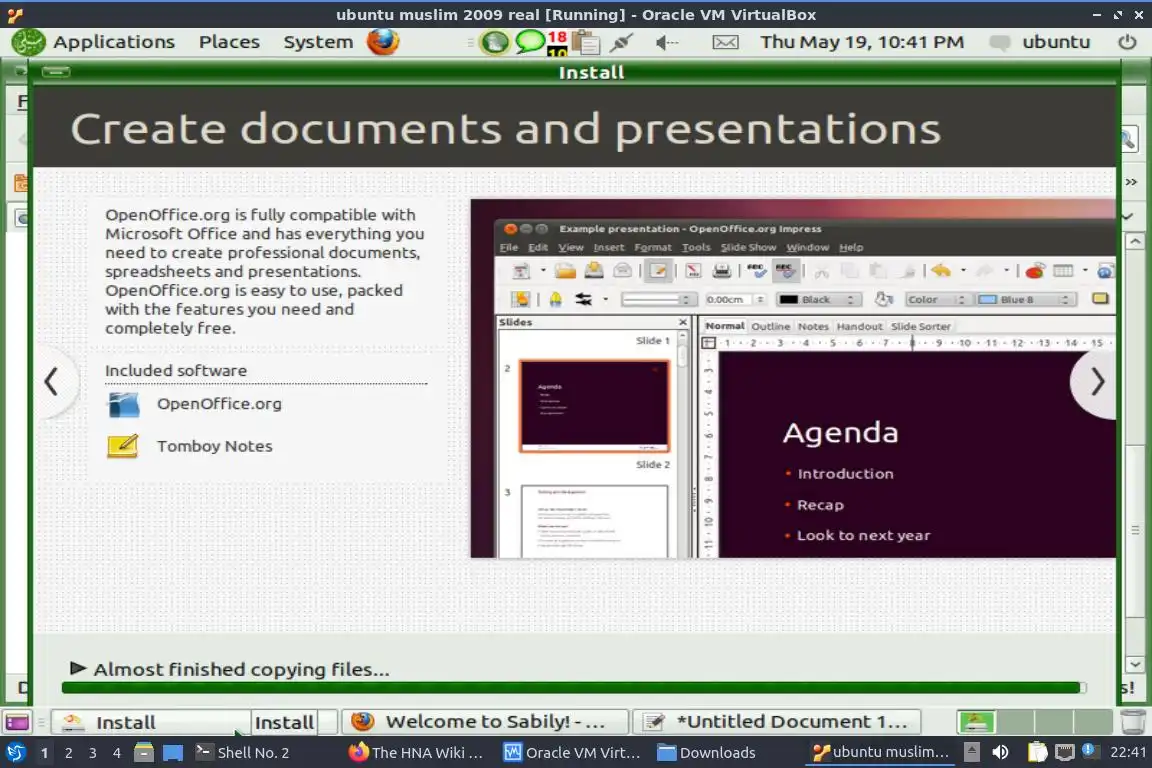
Task: Select Slide Sorter tab in Impress screenshot
Action: 921,326
